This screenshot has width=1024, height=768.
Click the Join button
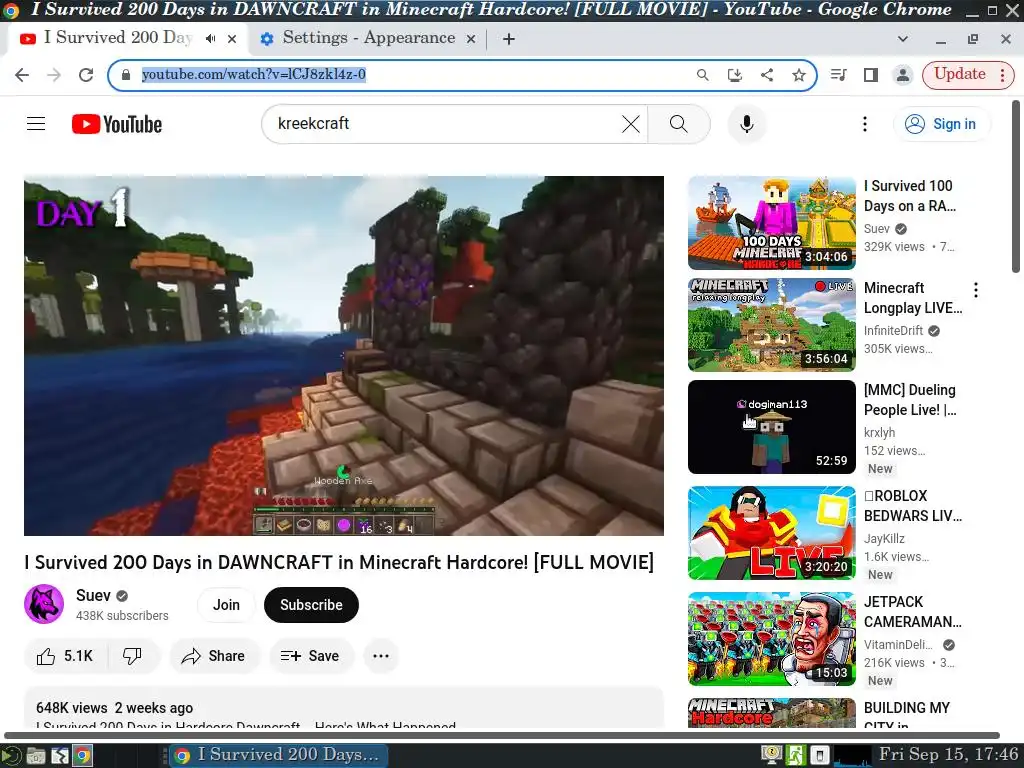[x=226, y=605]
